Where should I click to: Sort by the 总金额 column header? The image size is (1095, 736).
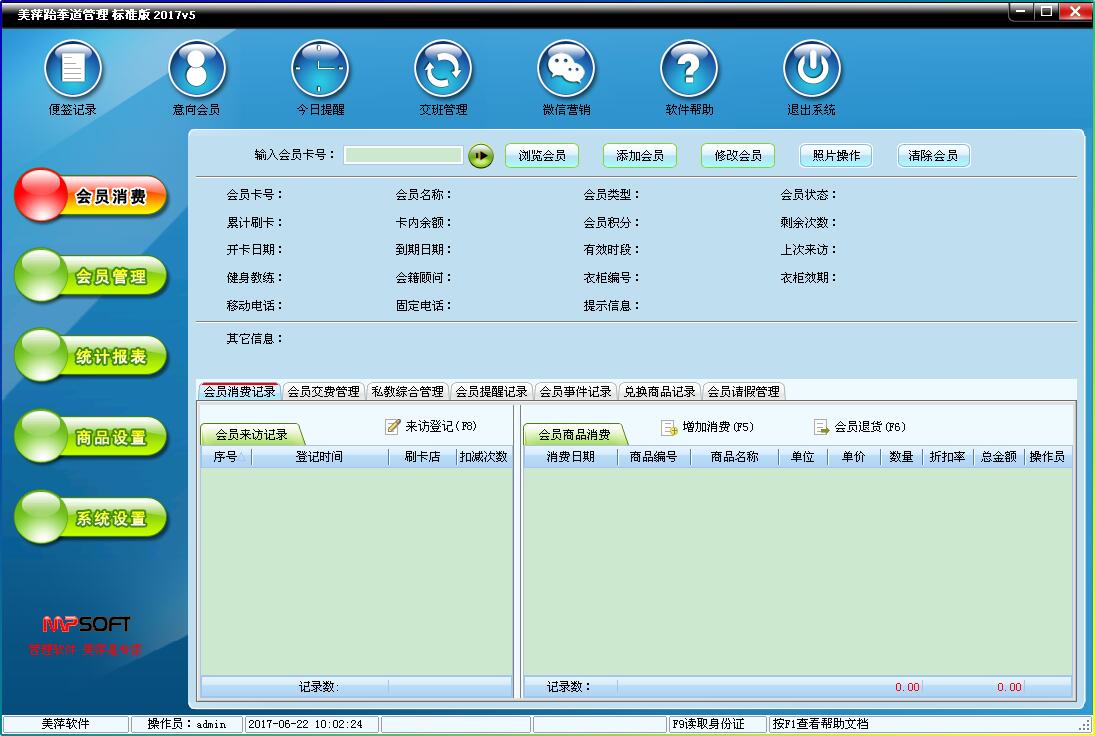[x=999, y=457]
